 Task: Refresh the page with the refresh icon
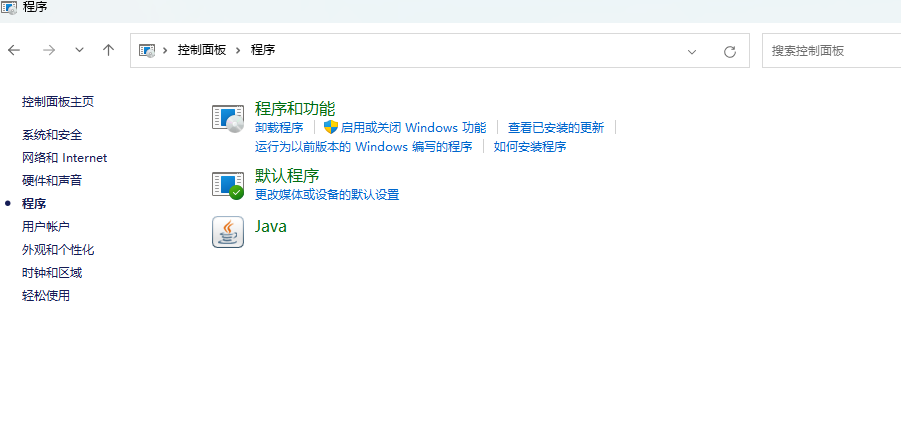coord(730,52)
